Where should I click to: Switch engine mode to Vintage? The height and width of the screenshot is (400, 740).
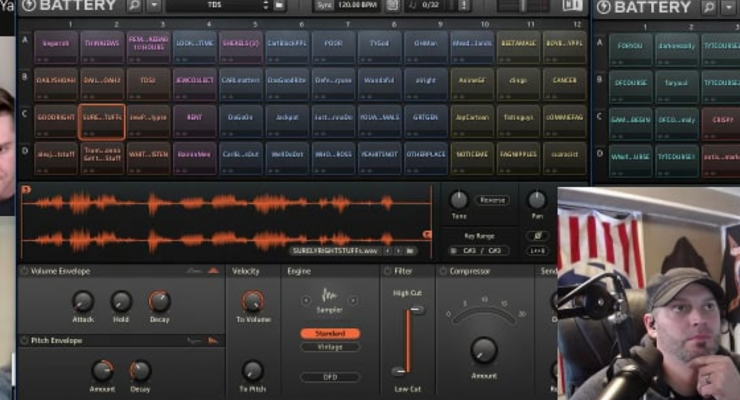[329, 347]
